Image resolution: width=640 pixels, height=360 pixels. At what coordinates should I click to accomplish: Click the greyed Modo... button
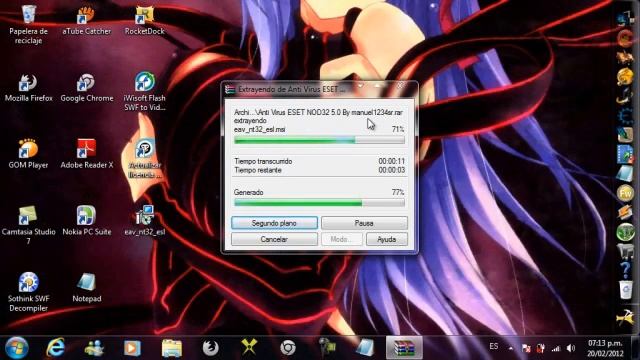[x=341, y=239]
